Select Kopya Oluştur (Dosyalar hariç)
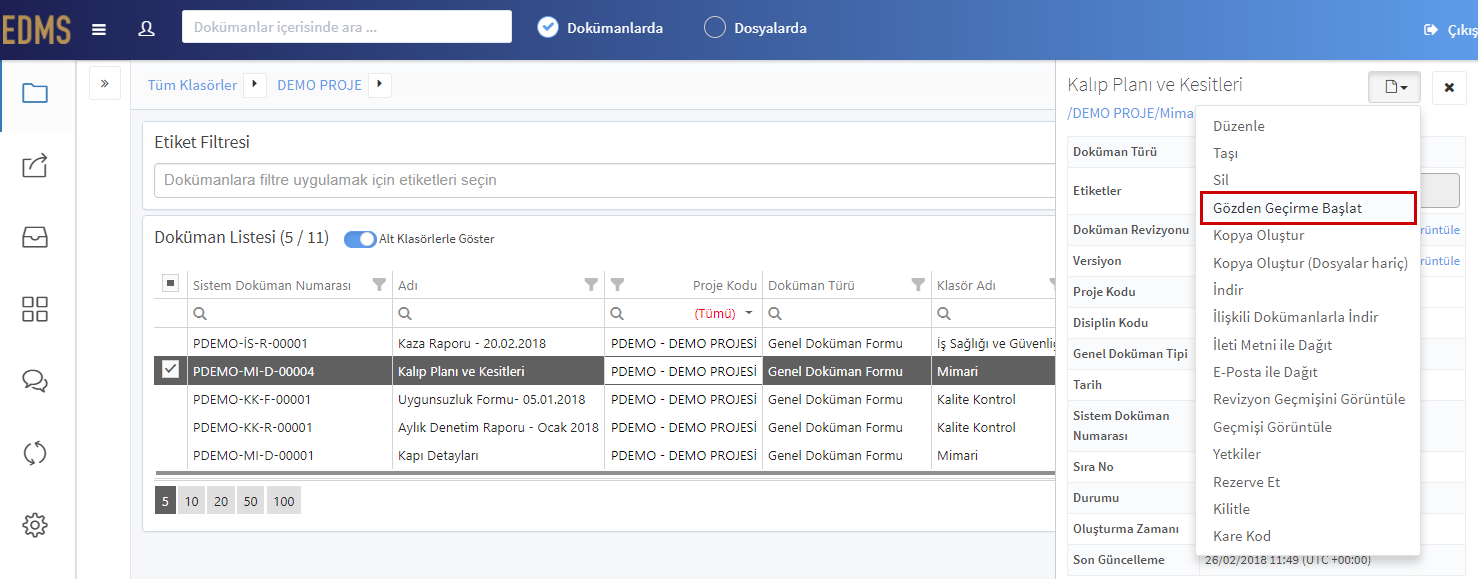Screen dimensions: 1478x579 point(1308,263)
